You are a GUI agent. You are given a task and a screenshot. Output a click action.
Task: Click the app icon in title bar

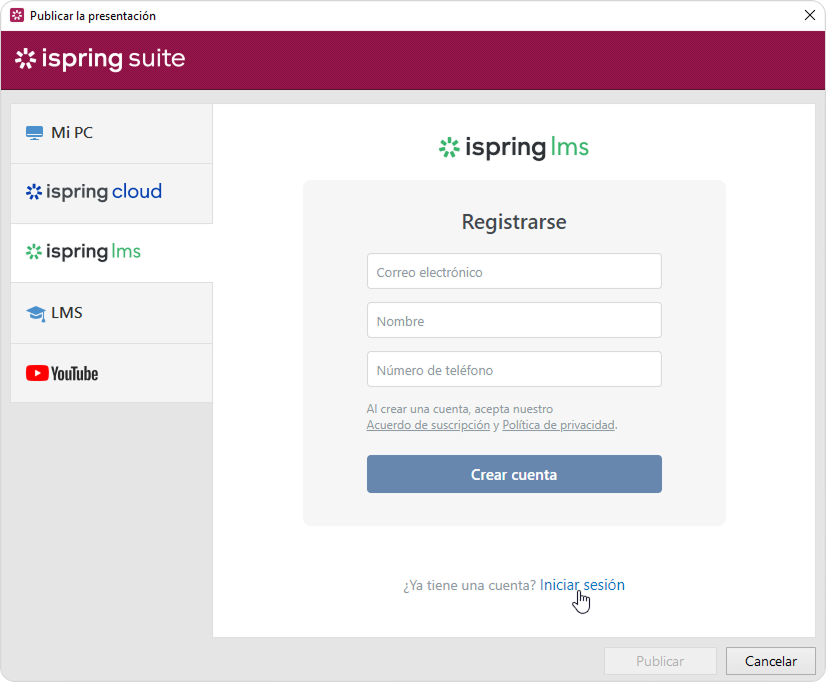(x=16, y=16)
